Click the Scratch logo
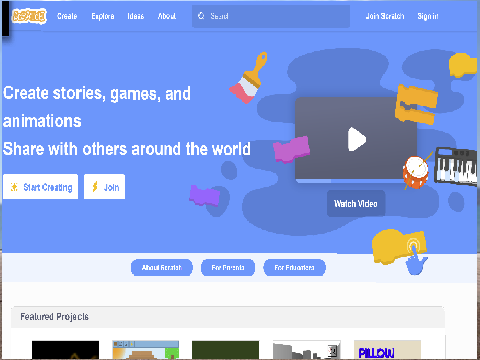Screen dimensions: 480x360 (29, 16)
